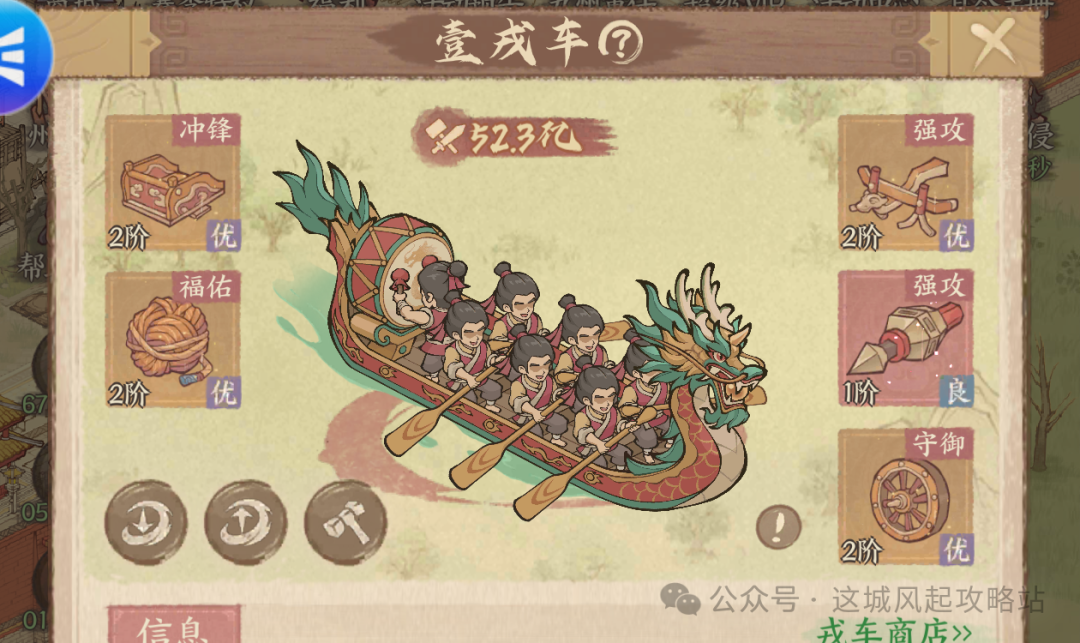This screenshot has width=1080, height=643.
Task: Click the hammer forge round button
Action: [346, 523]
